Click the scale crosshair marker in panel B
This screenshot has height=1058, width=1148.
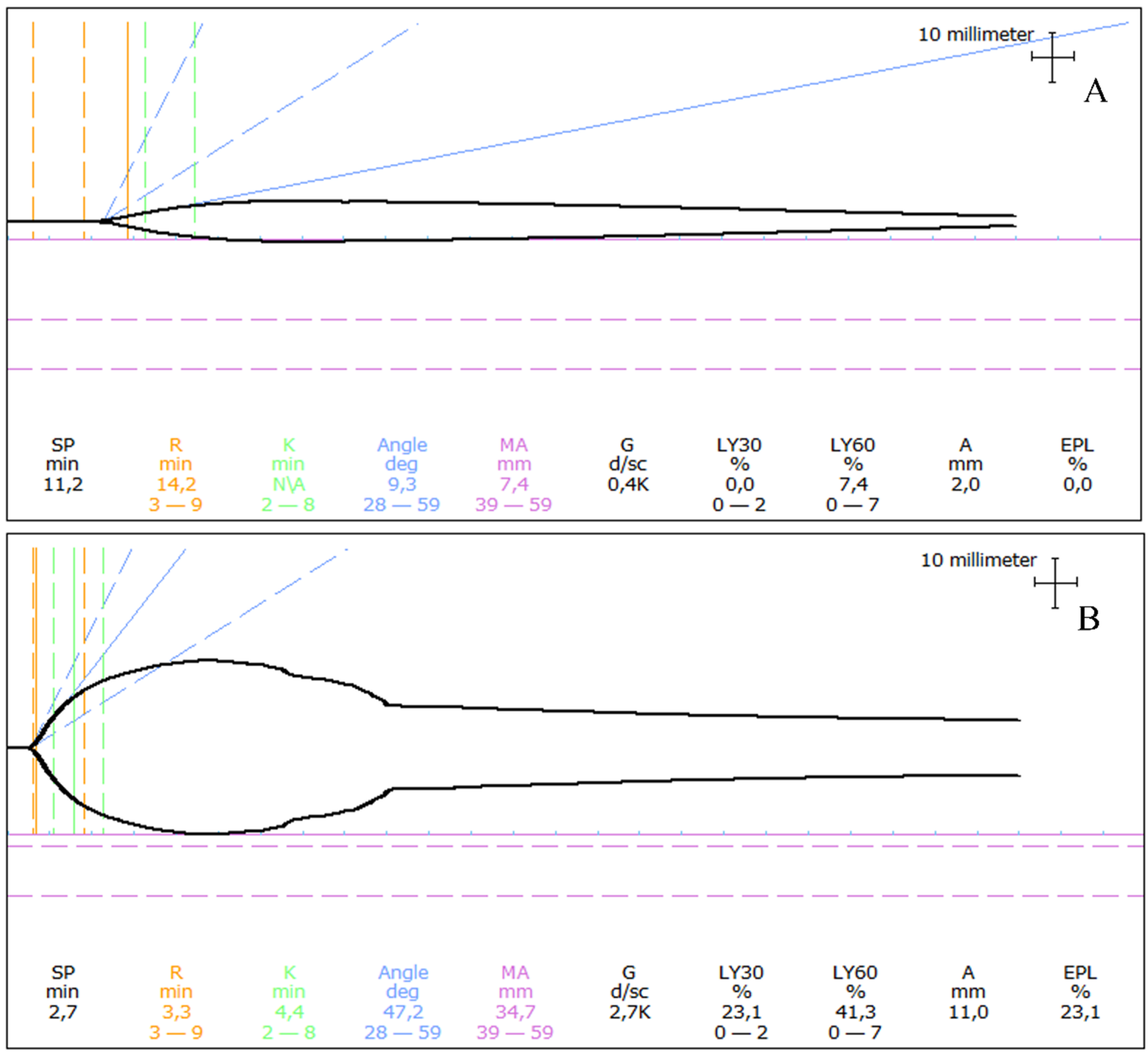click(1055, 583)
